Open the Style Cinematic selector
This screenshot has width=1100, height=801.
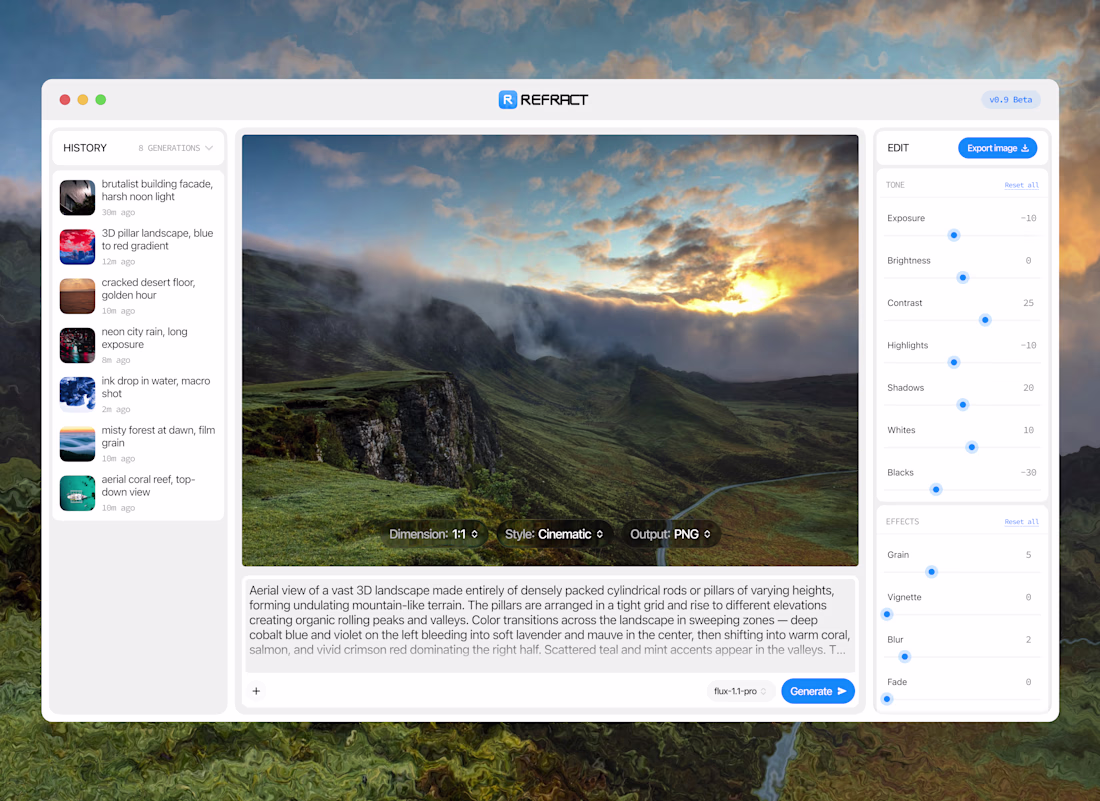(x=554, y=534)
